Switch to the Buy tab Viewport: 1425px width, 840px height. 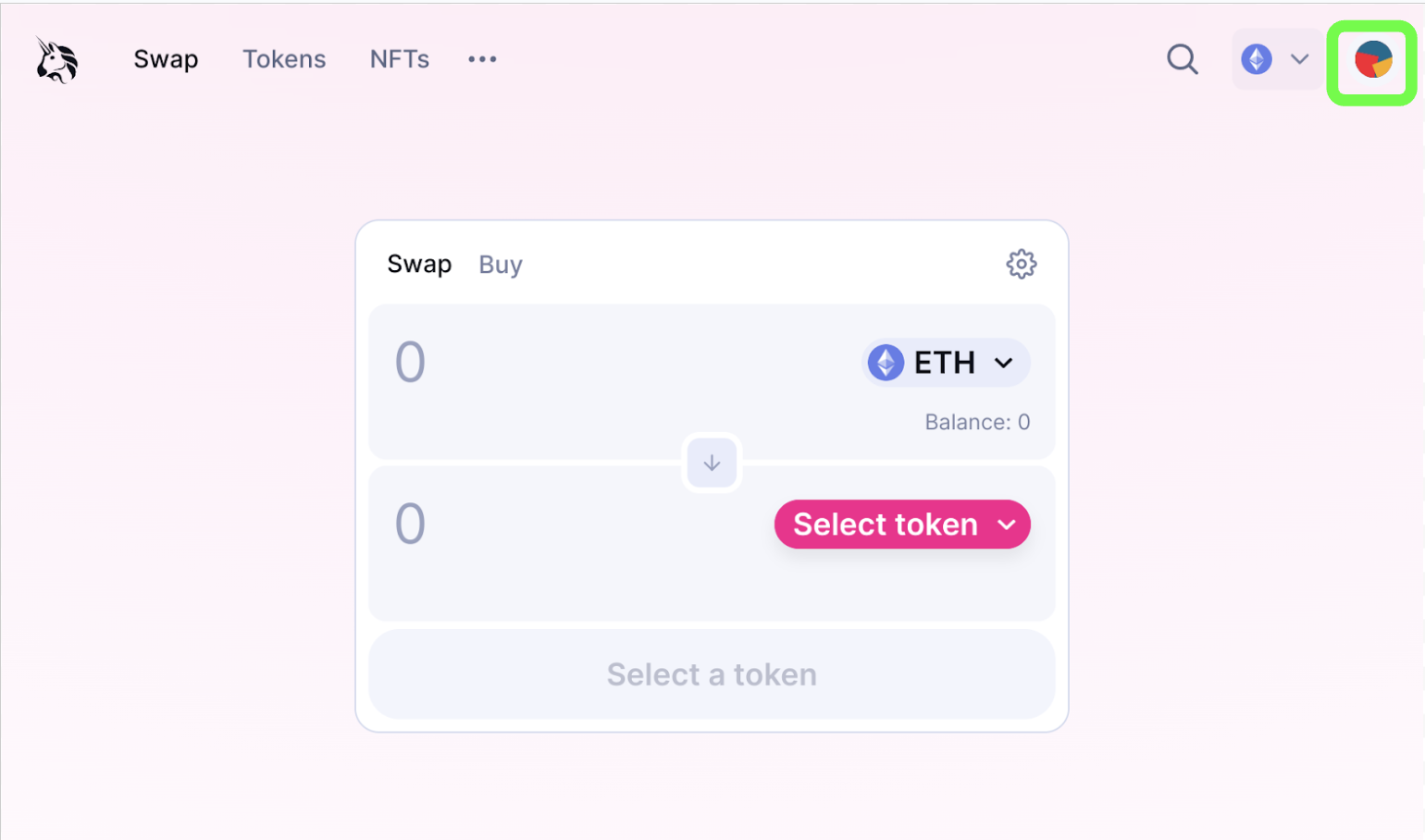pyautogui.click(x=501, y=265)
